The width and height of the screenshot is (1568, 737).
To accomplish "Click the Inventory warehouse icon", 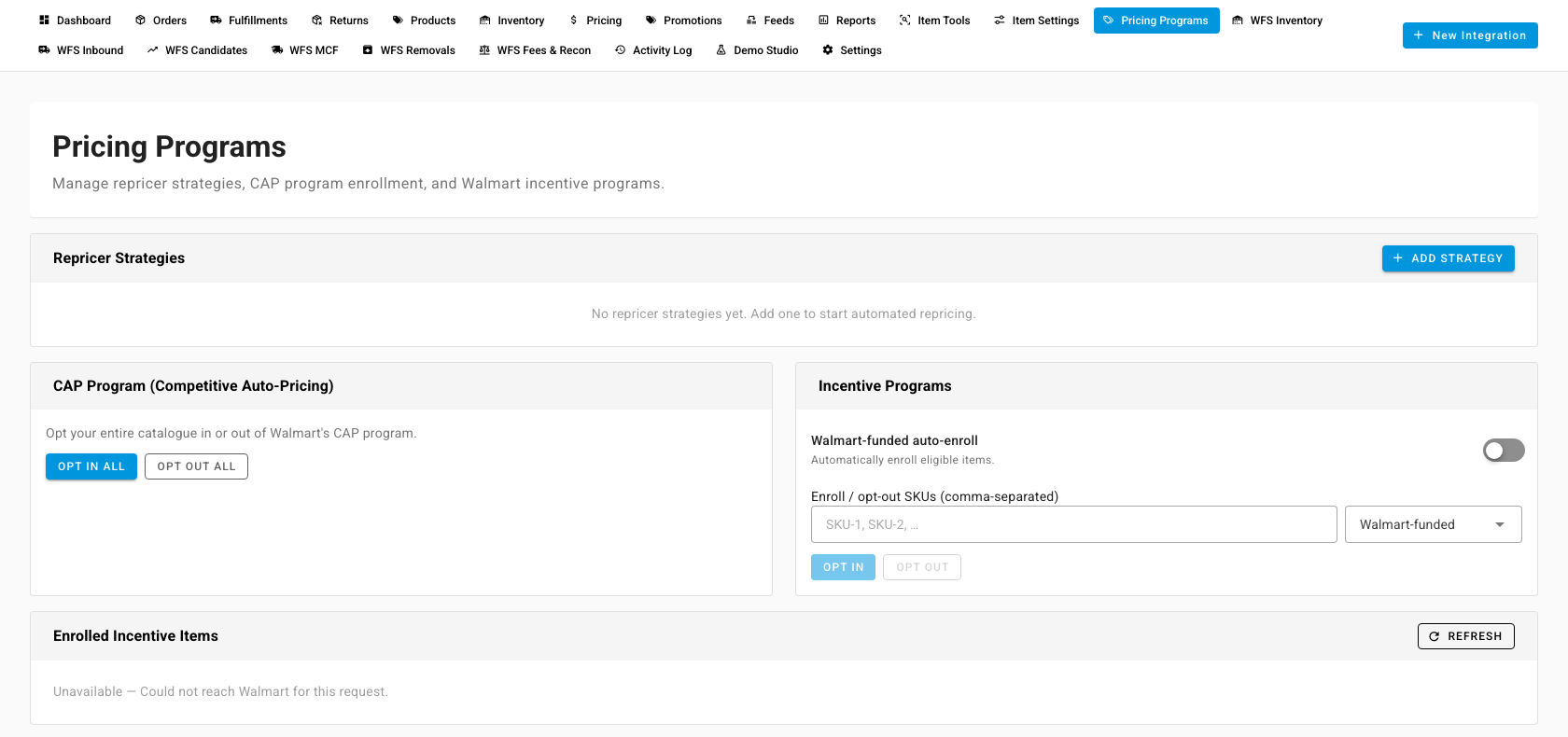I will click(484, 20).
